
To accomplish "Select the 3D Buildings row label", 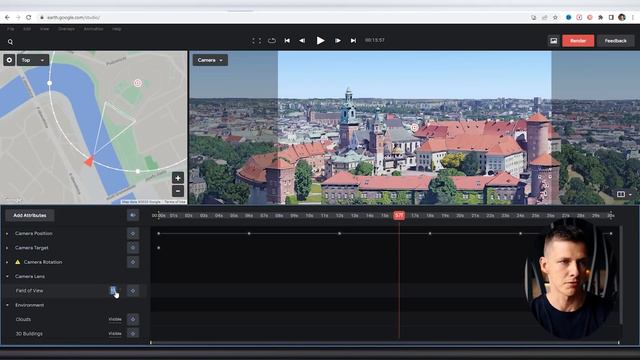I will [29, 333].
